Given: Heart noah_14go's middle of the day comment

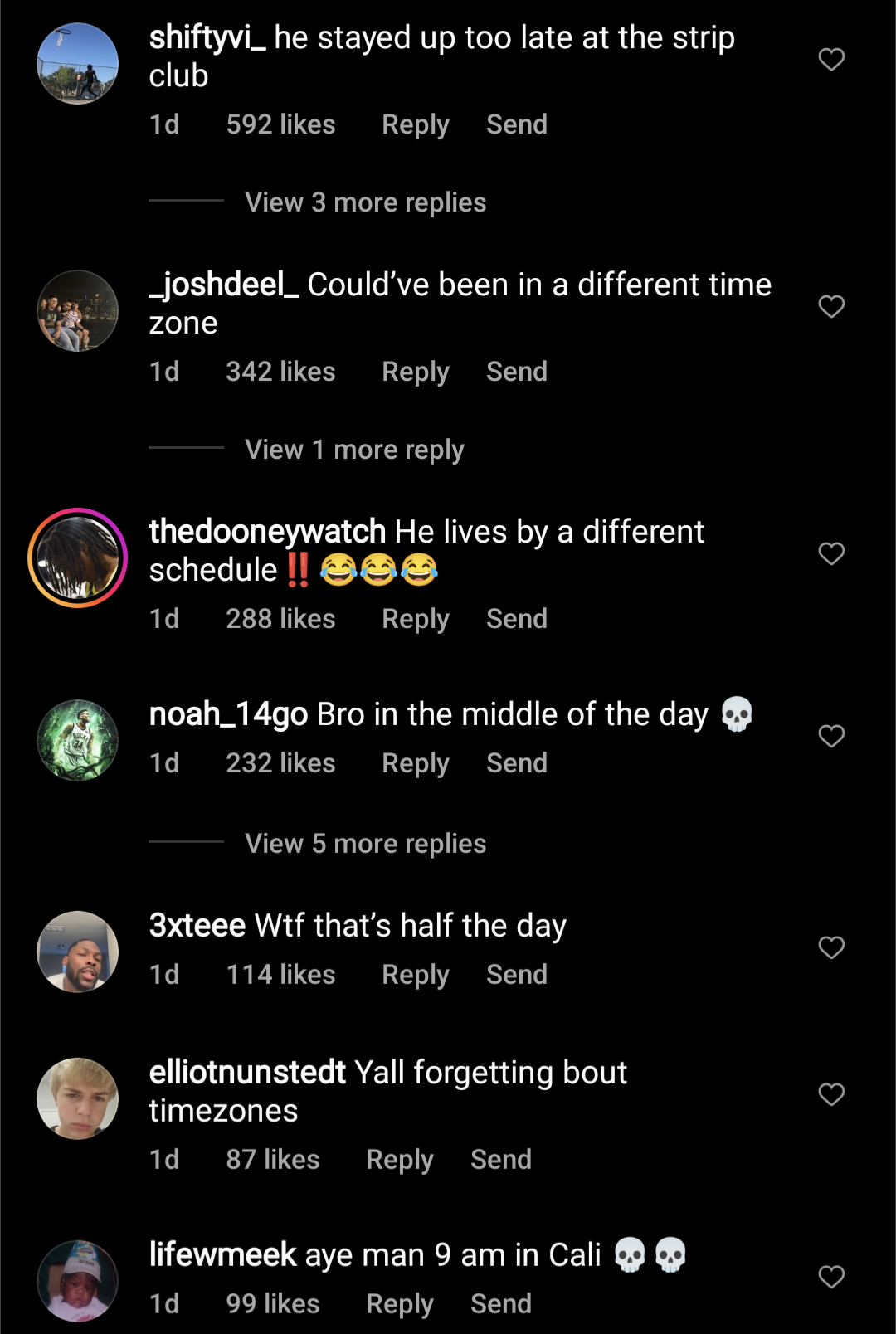Looking at the screenshot, I should click(831, 736).
